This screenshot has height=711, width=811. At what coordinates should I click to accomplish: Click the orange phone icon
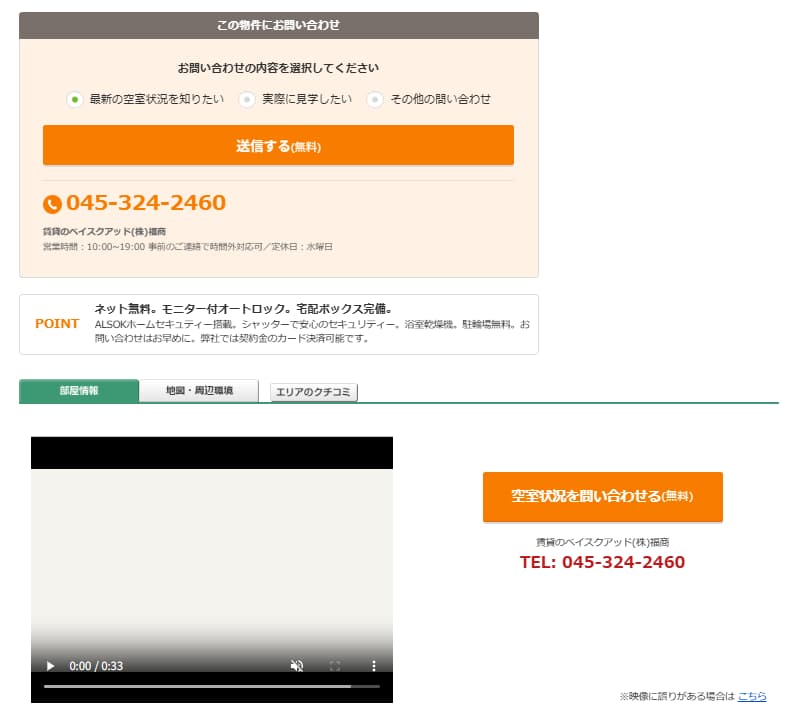coord(52,204)
